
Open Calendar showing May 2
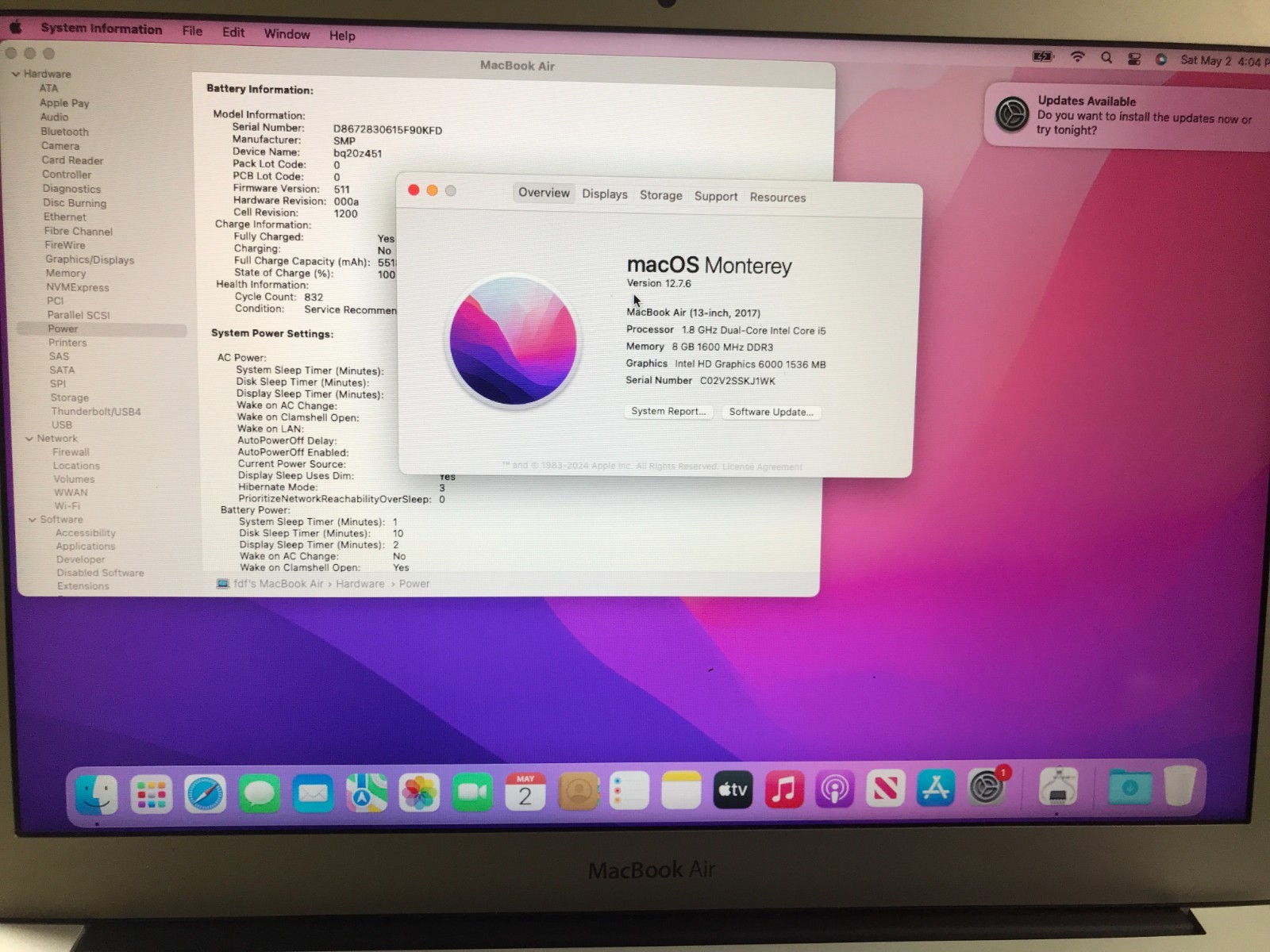coord(525,791)
